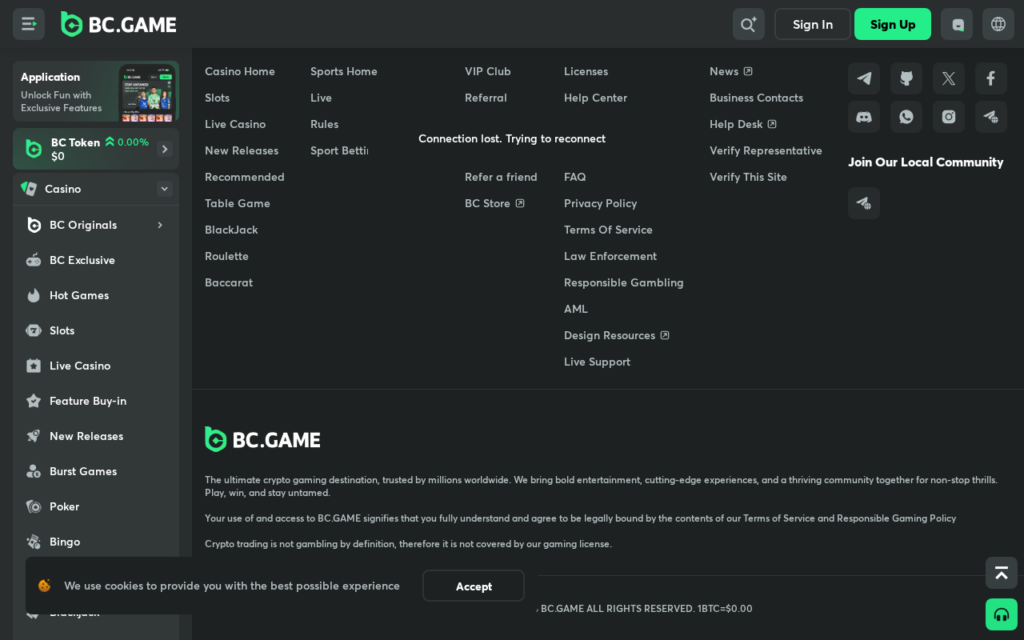Open Baccarat footer link

(x=229, y=283)
